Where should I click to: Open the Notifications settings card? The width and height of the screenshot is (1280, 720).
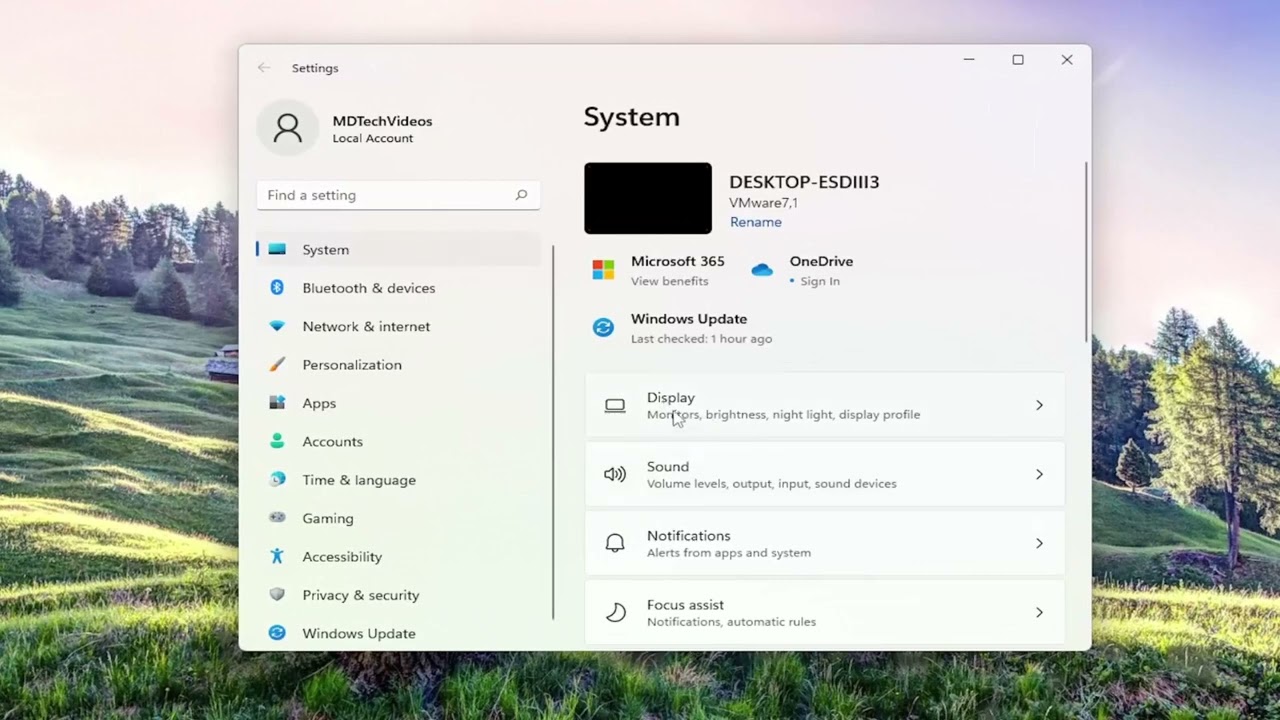(x=825, y=543)
